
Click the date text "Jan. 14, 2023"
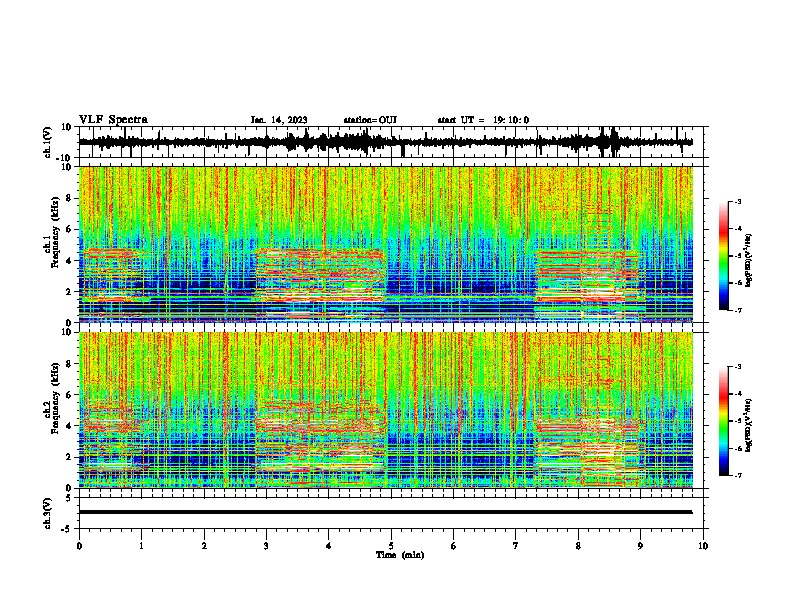pyautogui.click(x=279, y=120)
